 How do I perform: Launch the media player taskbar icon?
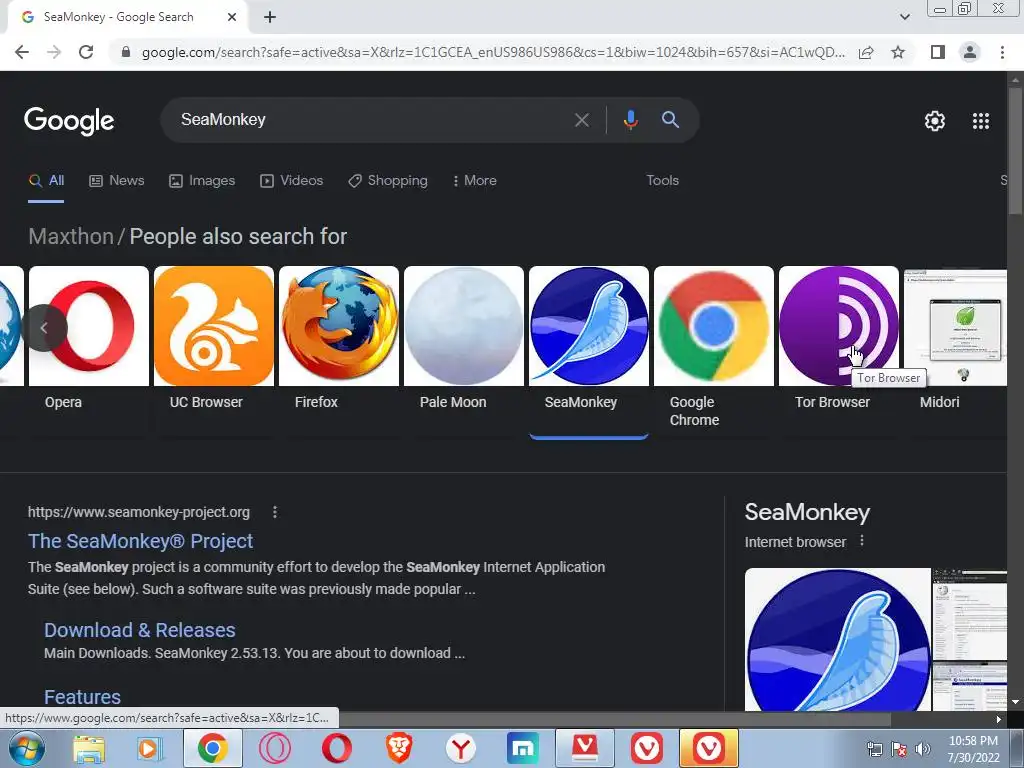coord(149,749)
